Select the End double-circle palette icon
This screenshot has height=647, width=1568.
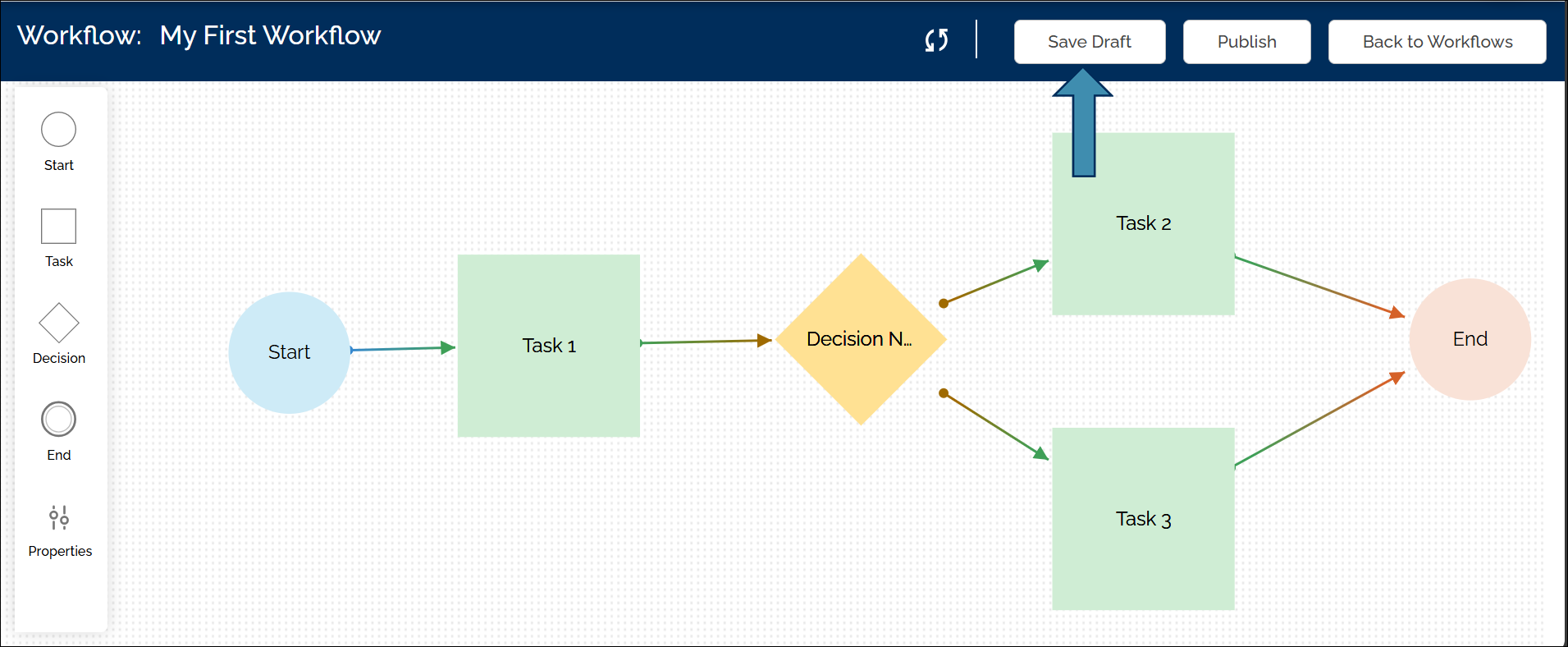58,420
